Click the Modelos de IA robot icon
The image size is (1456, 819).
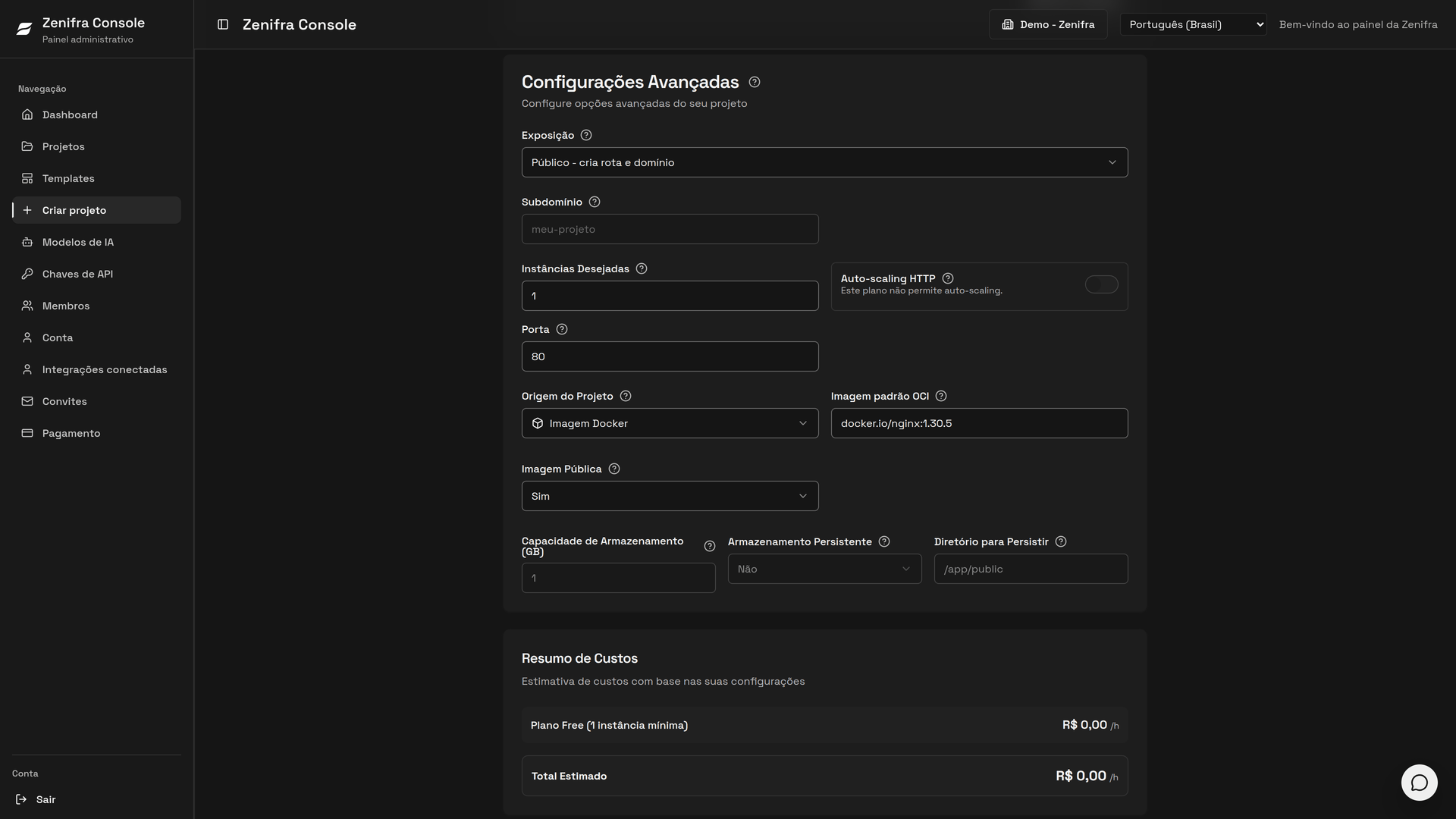point(27,242)
